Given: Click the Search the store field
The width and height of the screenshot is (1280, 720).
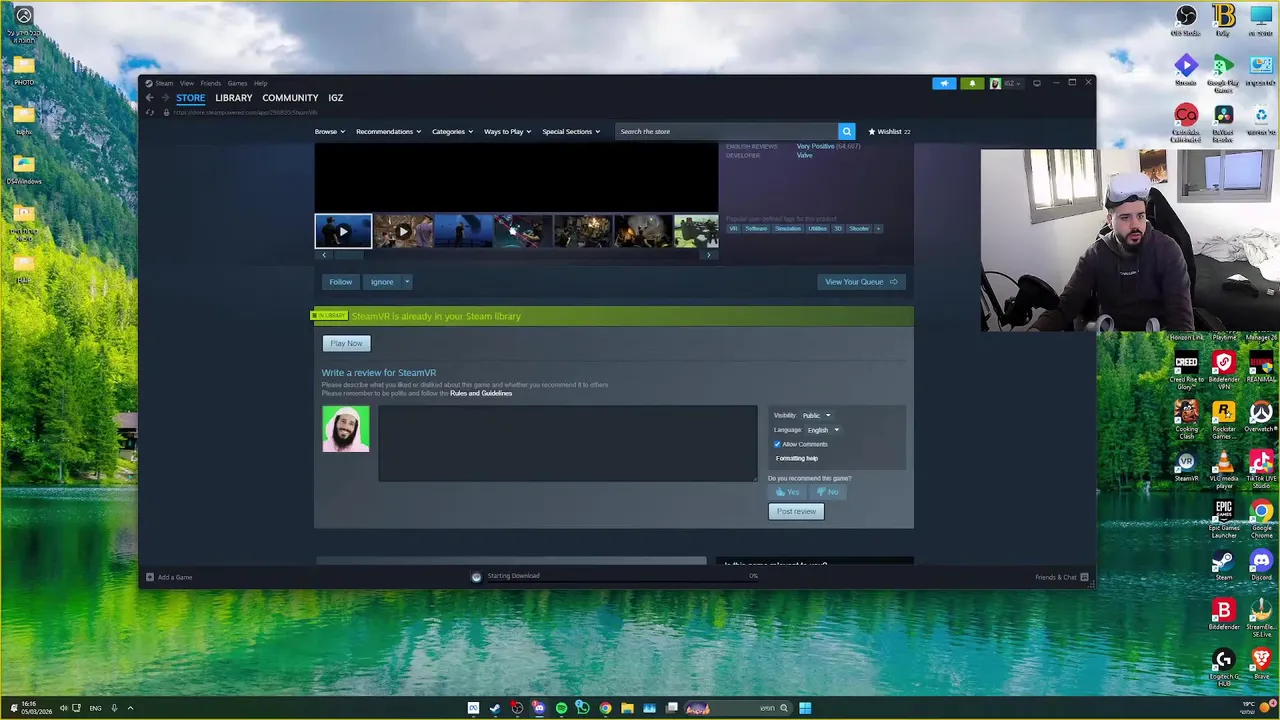Looking at the screenshot, I should (726, 131).
